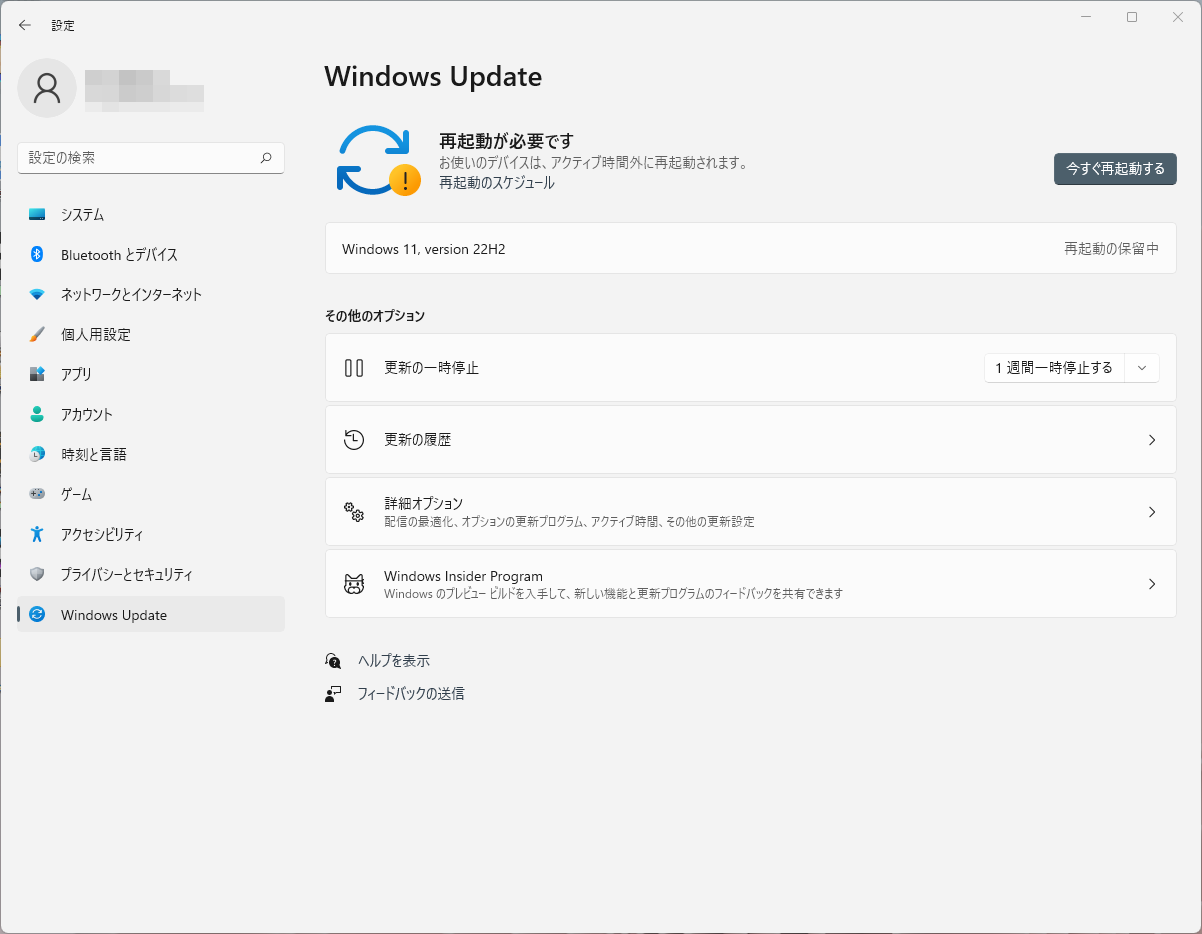Click the search magnifier icon
The width and height of the screenshot is (1202, 934).
pyautogui.click(x=266, y=158)
